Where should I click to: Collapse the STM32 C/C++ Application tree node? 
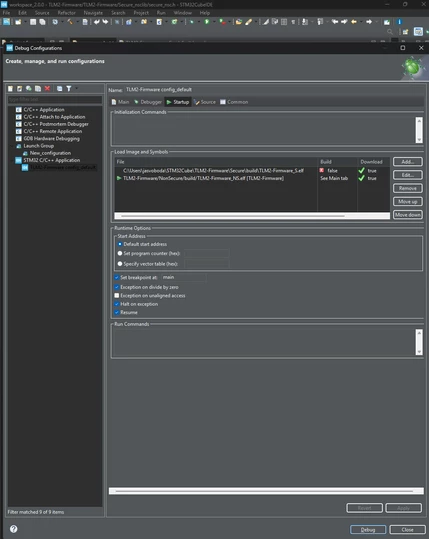click(13, 161)
